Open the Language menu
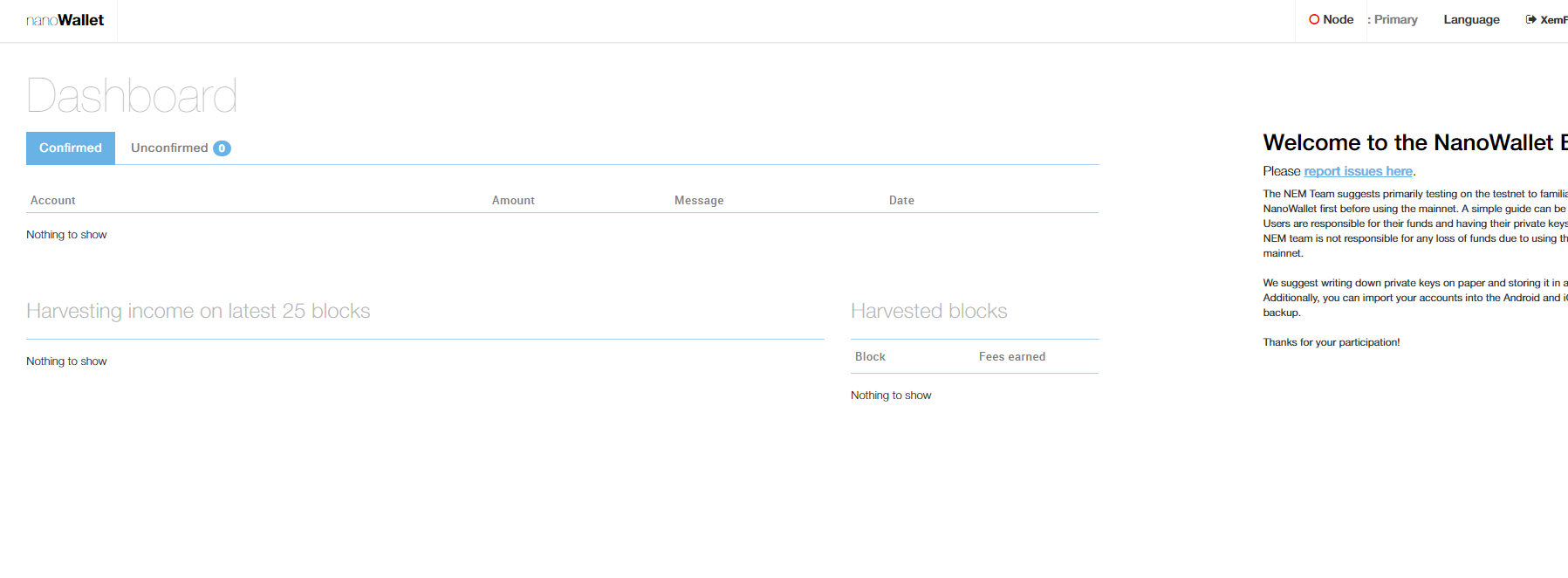Screen dimensions: 1568x578 click(x=1471, y=19)
